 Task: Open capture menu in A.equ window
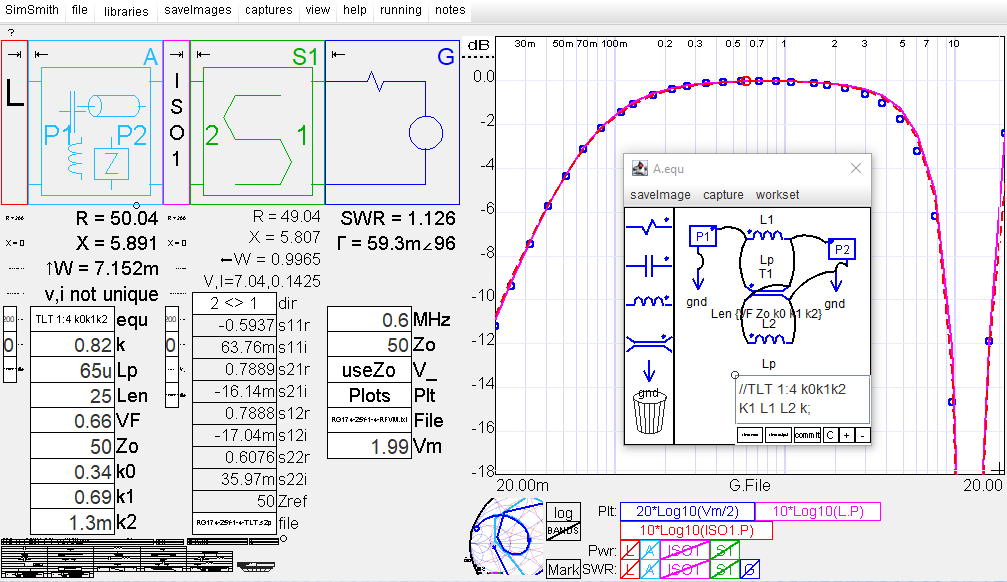[723, 195]
